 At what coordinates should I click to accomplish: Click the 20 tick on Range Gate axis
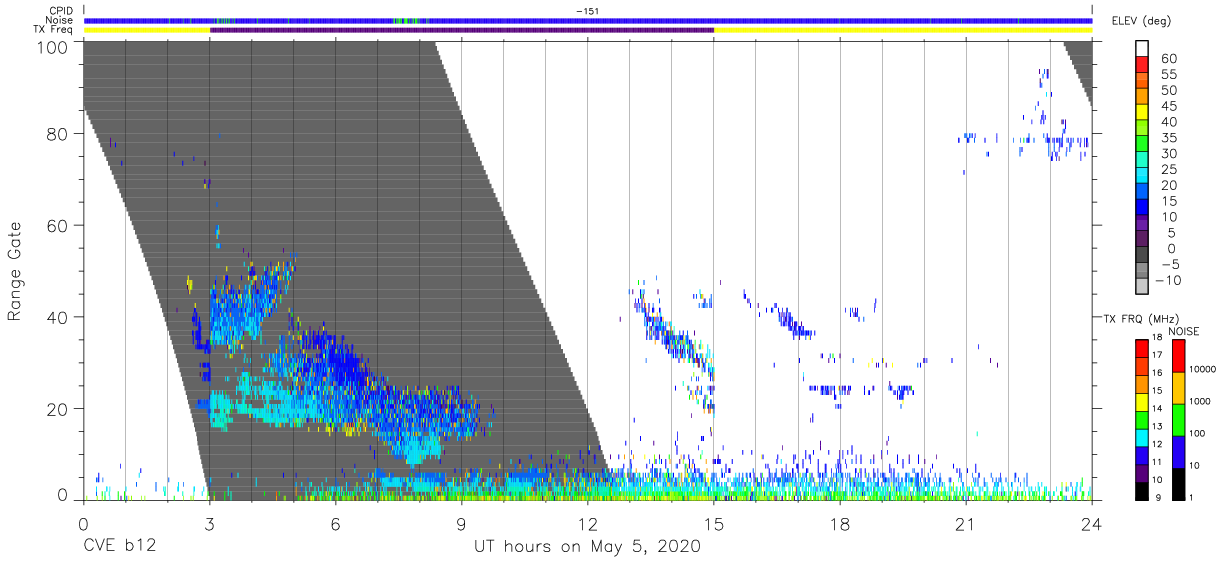pos(57,409)
